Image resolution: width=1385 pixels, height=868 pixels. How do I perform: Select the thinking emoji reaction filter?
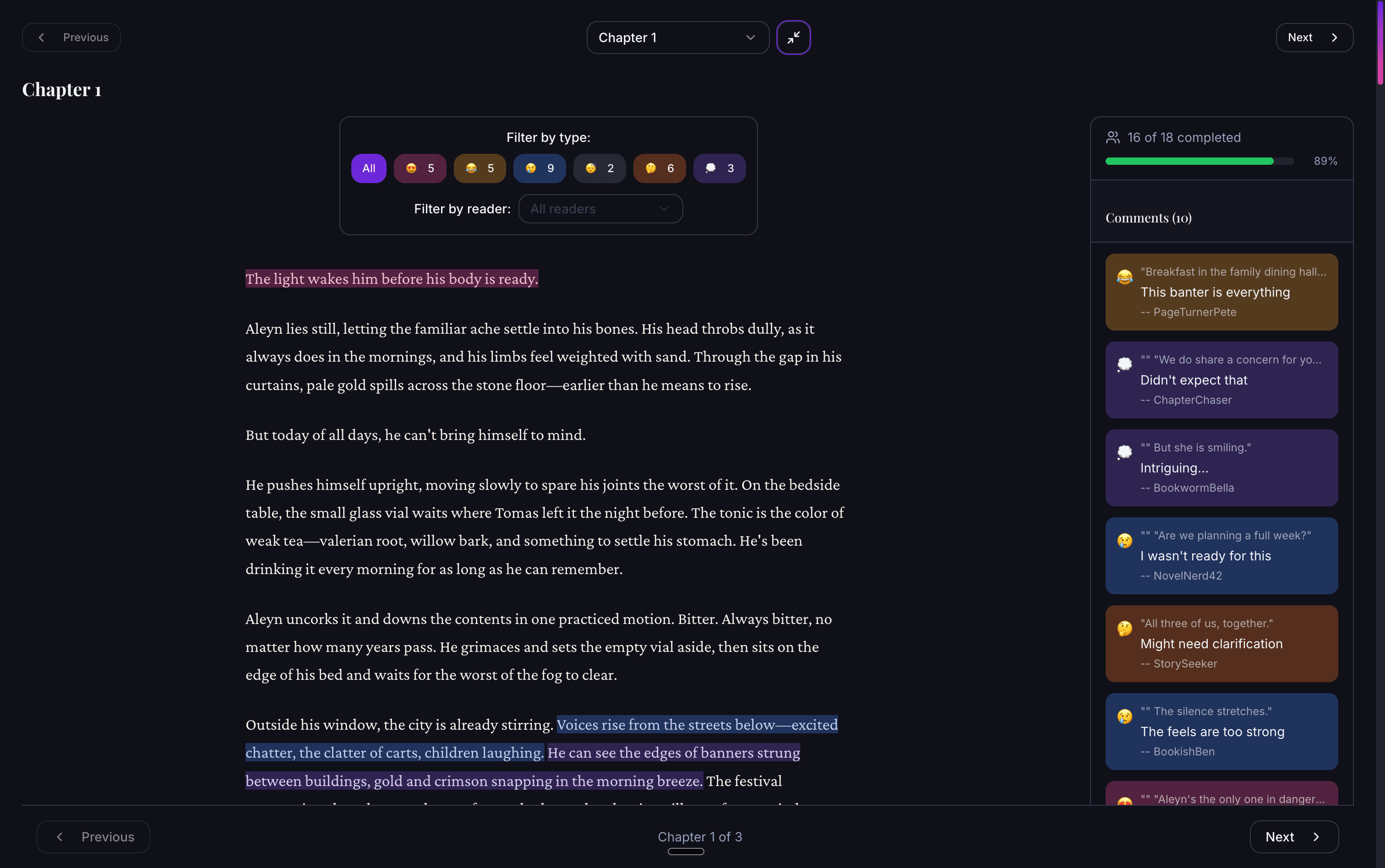point(659,168)
